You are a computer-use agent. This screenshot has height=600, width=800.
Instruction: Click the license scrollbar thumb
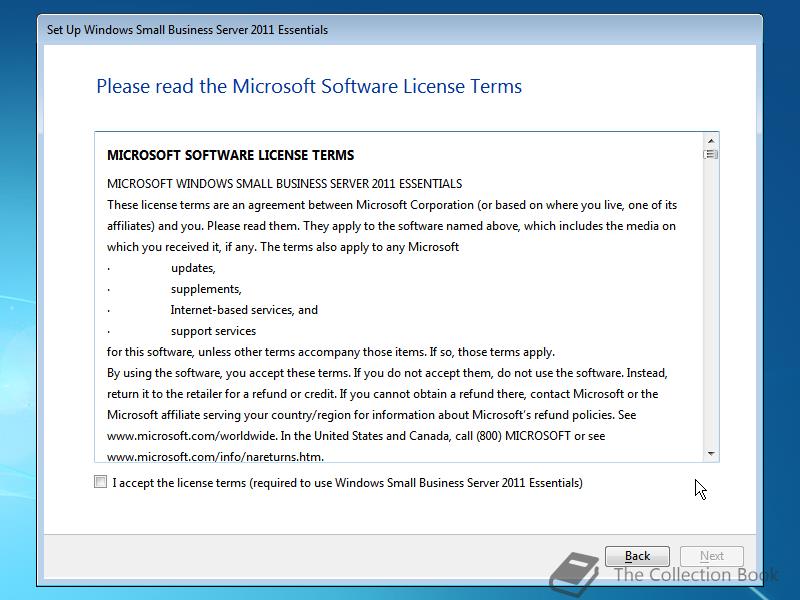[x=711, y=154]
